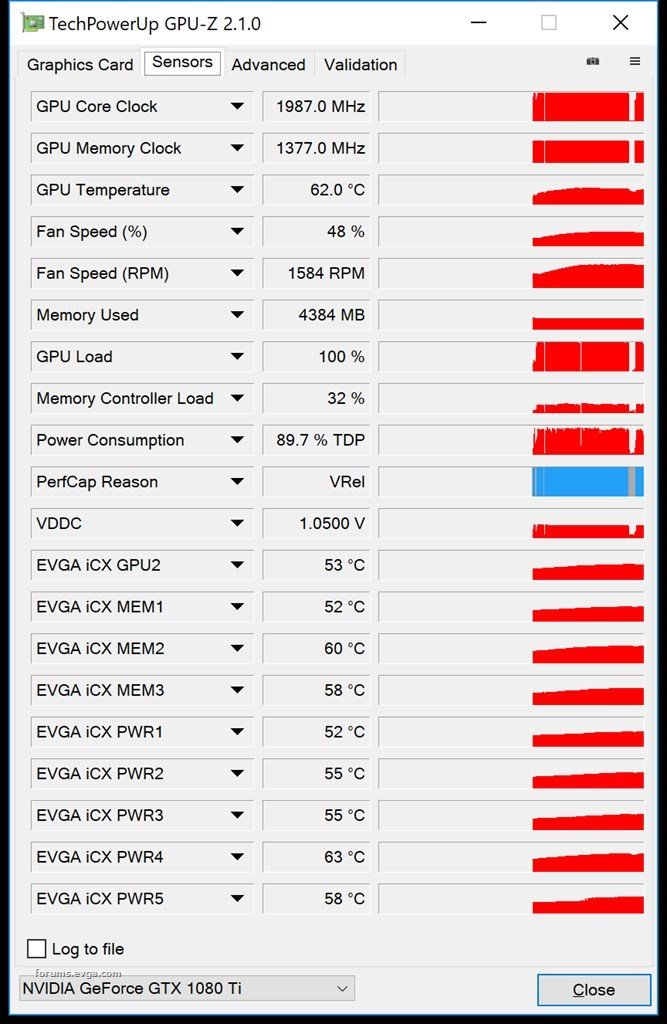Maximize the GPU-Z window
The width and height of the screenshot is (667, 1024).
tap(549, 23)
